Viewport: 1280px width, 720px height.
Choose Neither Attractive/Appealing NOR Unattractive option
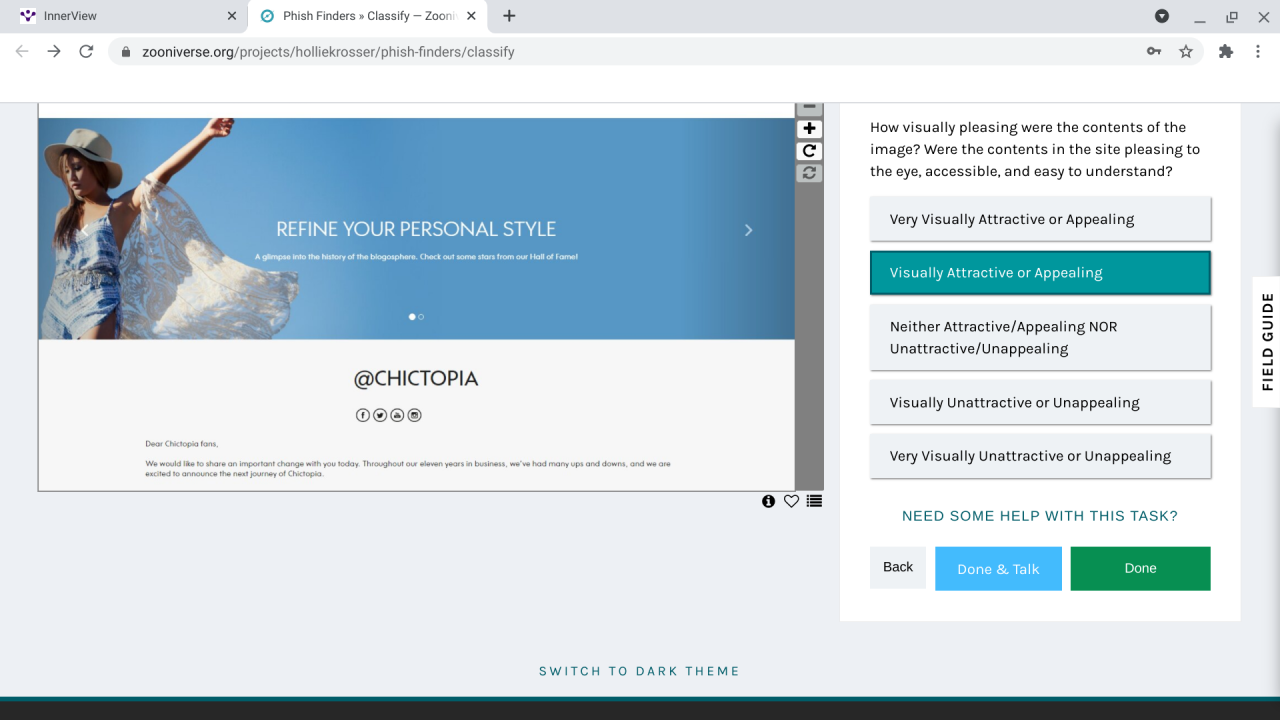[1040, 337]
